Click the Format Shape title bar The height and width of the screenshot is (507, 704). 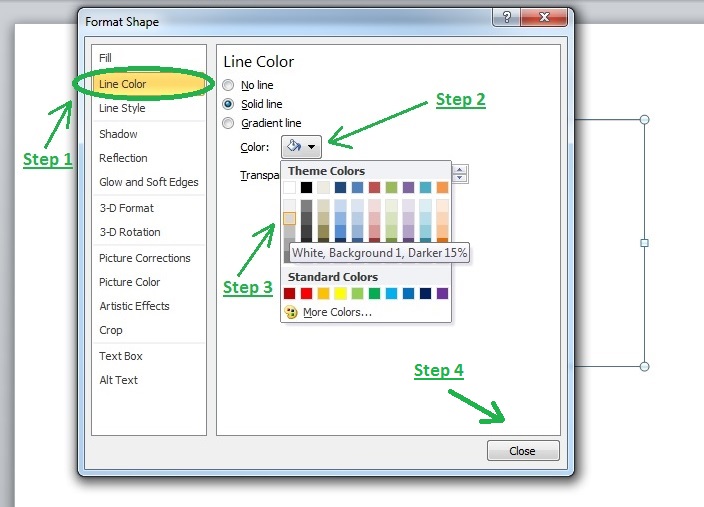[287, 22]
